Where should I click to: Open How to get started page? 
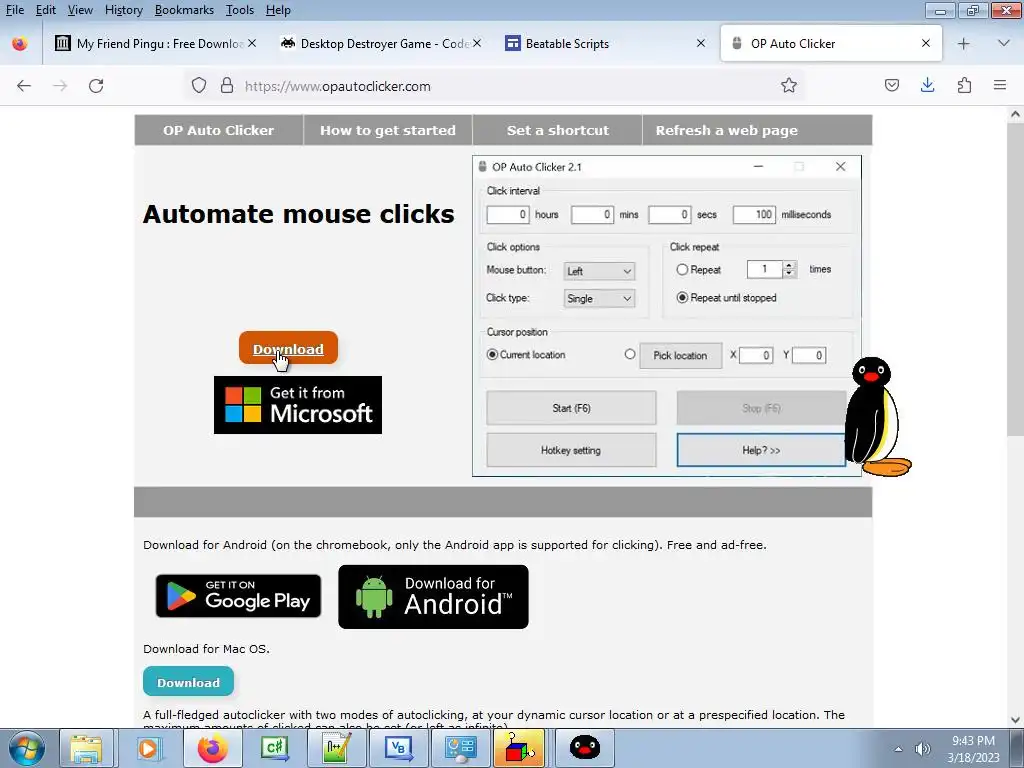pyautogui.click(x=388, y=130)
